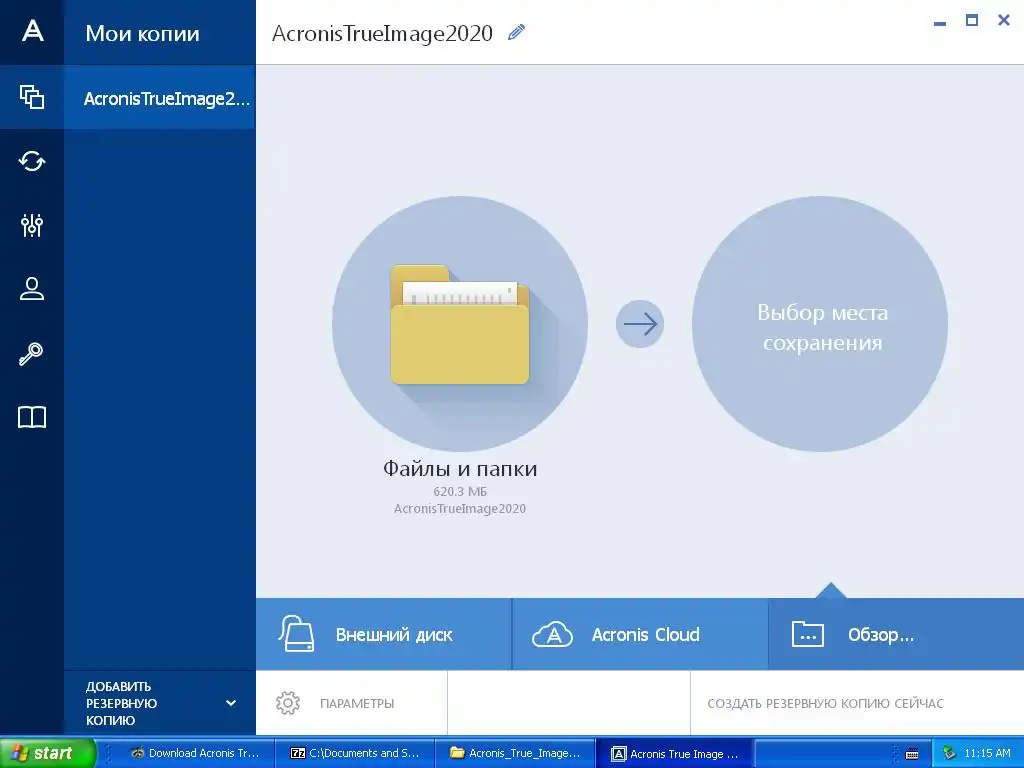Image resolution: width=1024 pixels, height=768 pixels.
Task: Click the 11:15 AM clock
Action: coord(987,753)
